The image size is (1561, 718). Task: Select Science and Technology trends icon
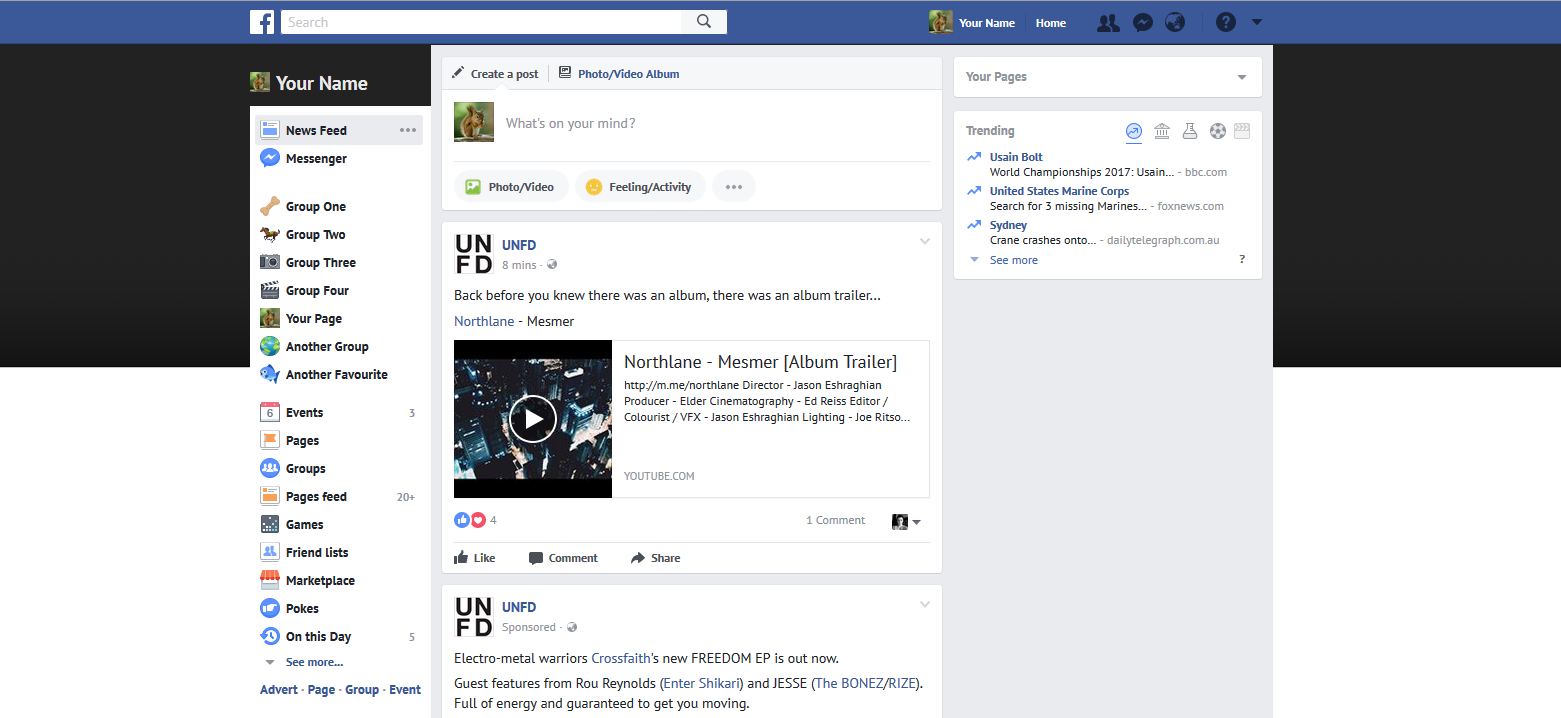pos(1189,131)
